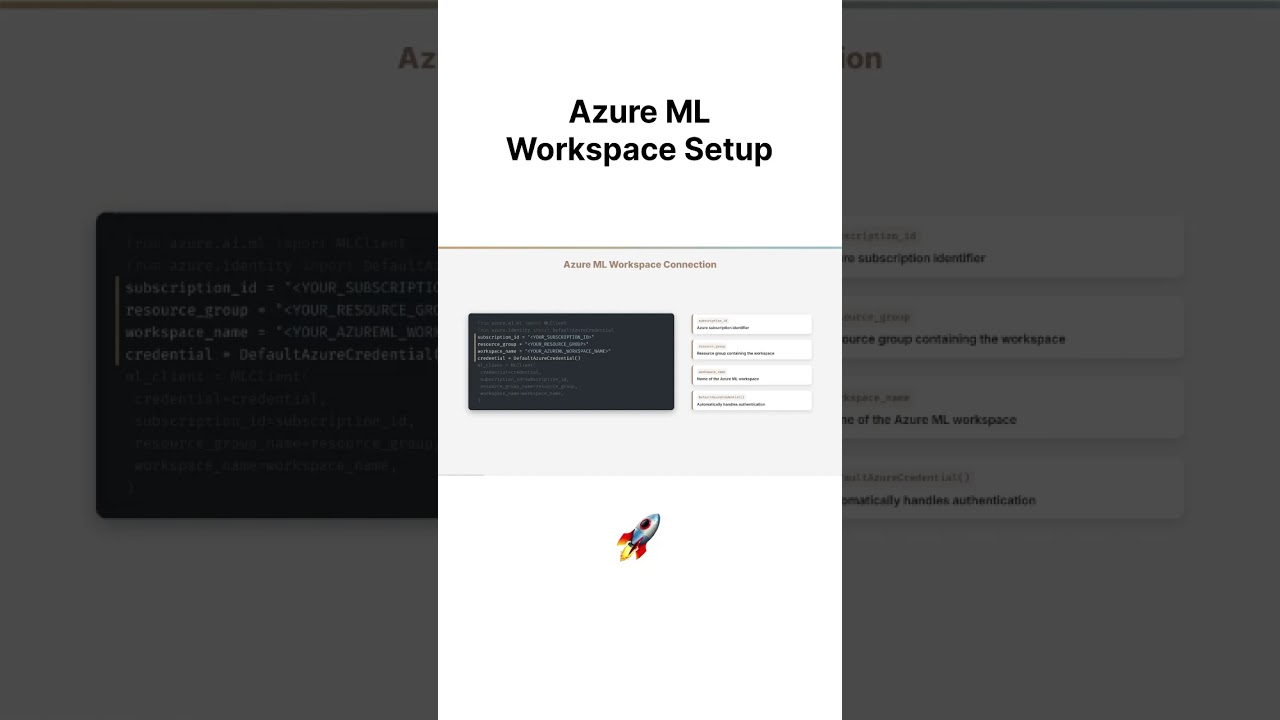
Task: Open the "Automatically handles authentication" card
Action: [751, 401]
